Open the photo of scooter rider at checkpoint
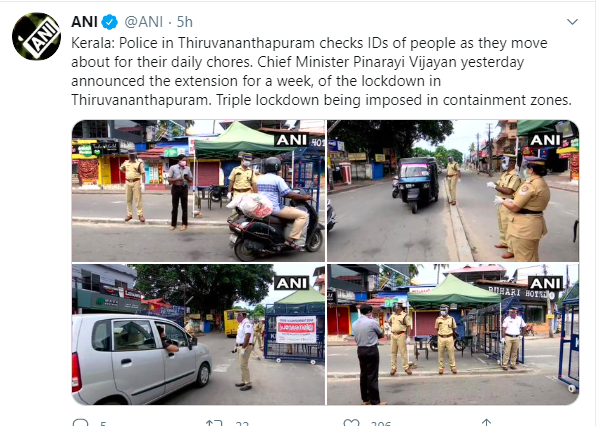This screenshot has width=596, height=426. tap(198, 191)
